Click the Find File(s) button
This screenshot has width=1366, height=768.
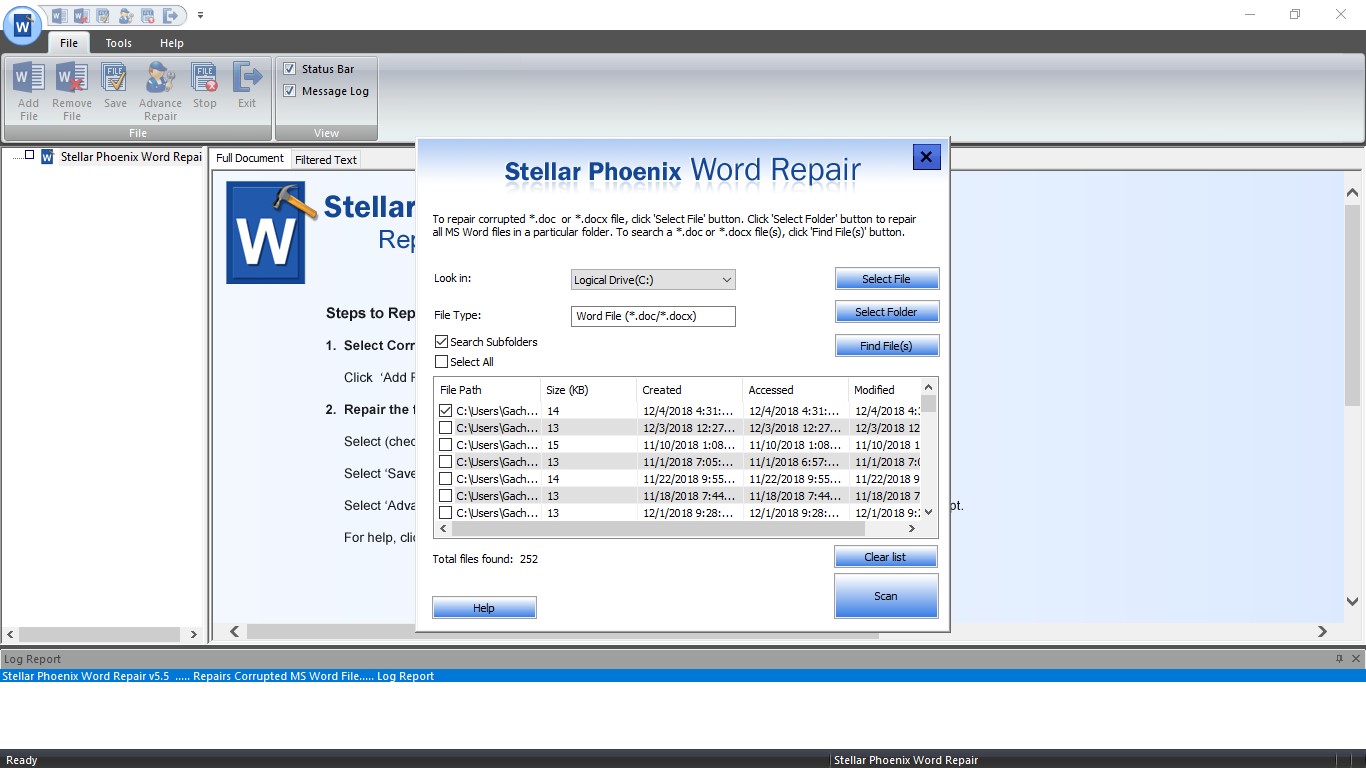coord(887,346)
